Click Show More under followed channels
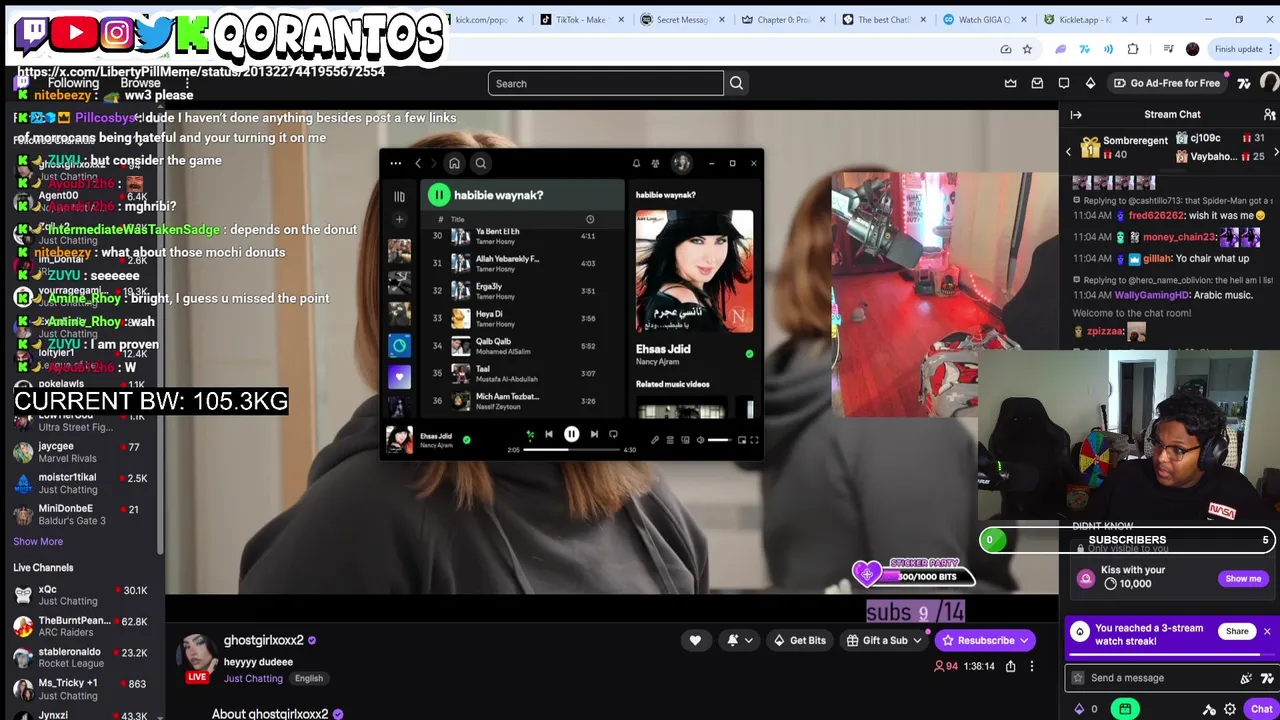Image resolution: width=1280 pixels, height=720 pixels. tap(38, 542)
